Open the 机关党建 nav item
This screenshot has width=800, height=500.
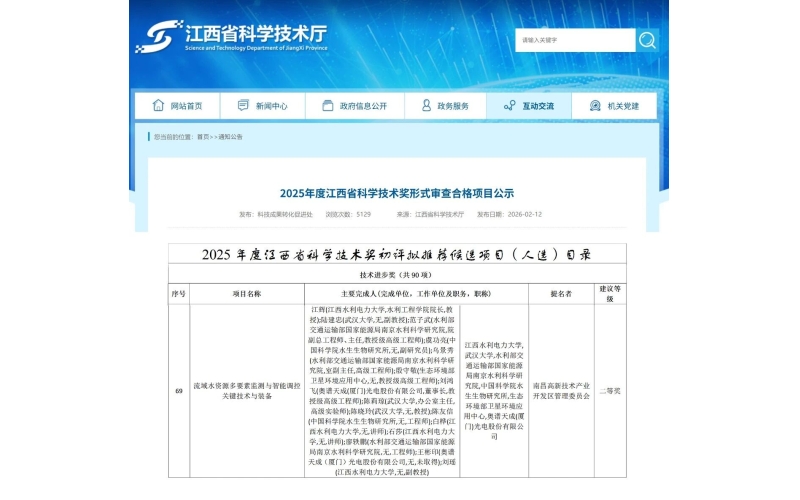[x=614, y=106]
